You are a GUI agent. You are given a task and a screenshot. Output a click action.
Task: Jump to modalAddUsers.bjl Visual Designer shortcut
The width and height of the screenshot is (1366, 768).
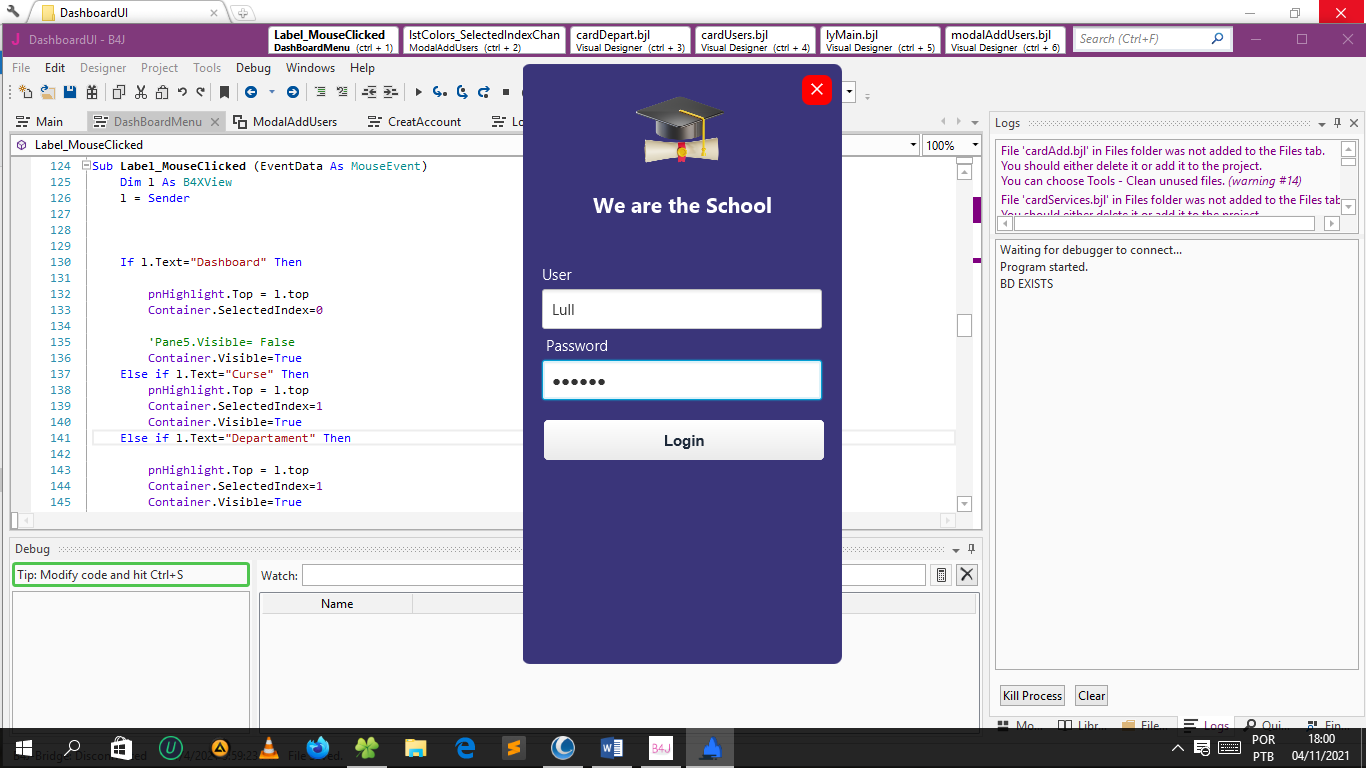tap(1005, 40)
